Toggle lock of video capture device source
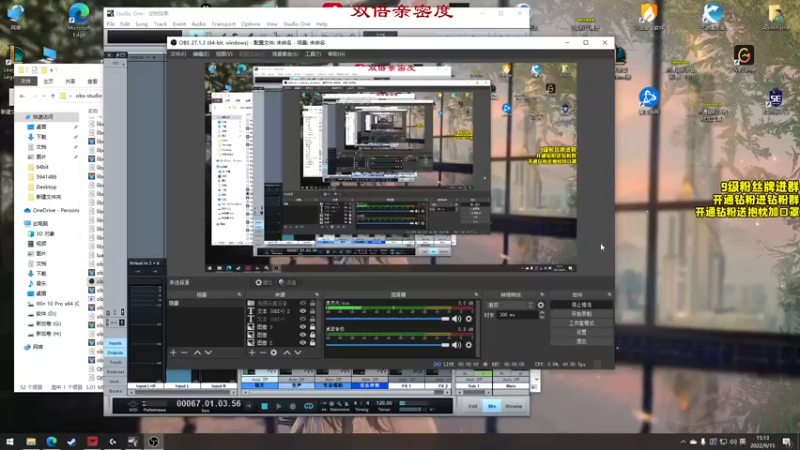Viewport: 800px width, 450px height. [x=312, y=303]
